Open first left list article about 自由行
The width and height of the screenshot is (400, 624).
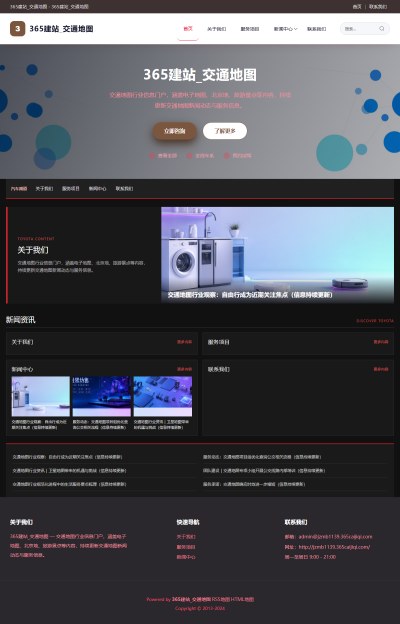pyautogui.click(x=67, y=457)
